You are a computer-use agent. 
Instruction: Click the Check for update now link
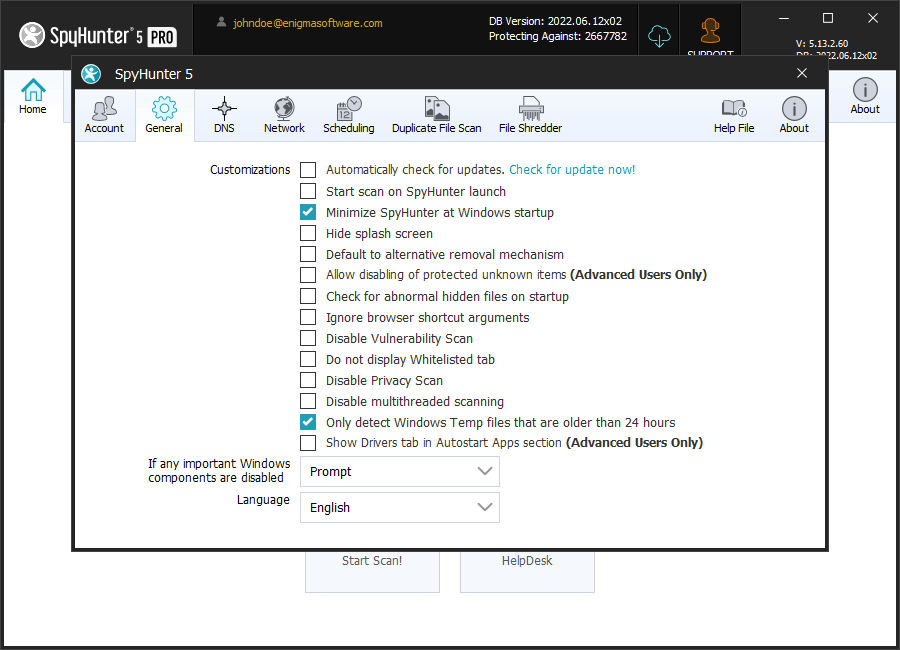pos(572,170)
